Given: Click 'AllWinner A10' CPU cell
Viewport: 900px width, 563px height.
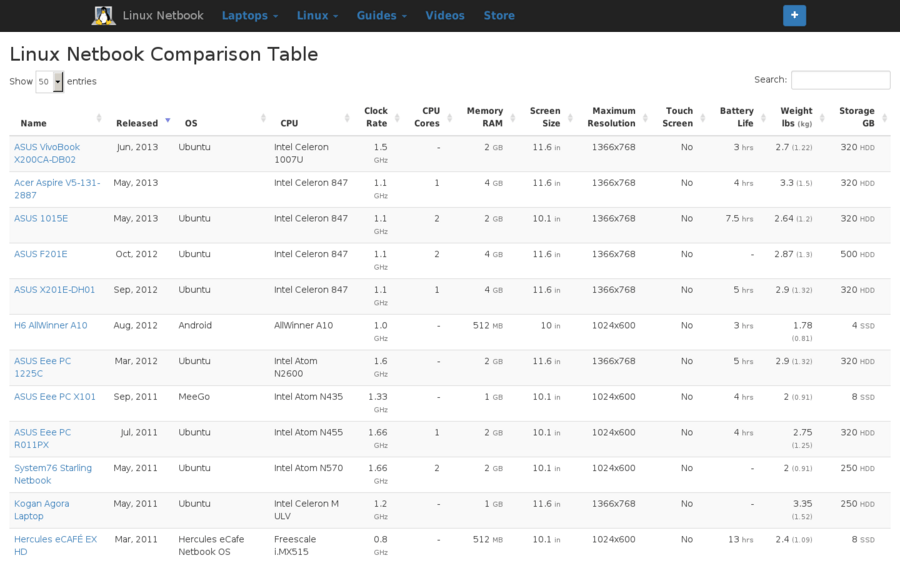Looking at the screenshot, I should [x=303, y=325].
